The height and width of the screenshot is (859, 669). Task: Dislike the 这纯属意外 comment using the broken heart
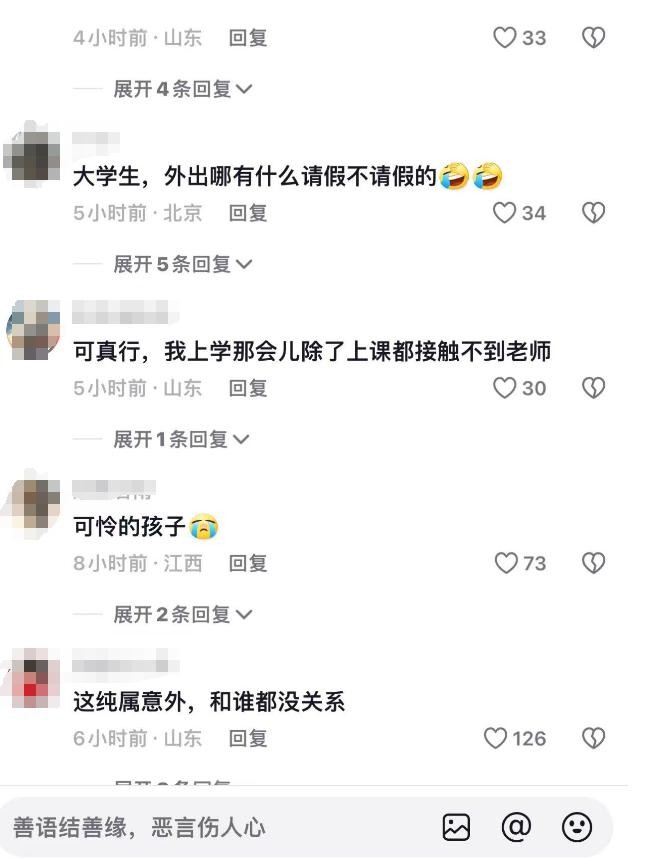click(593, 738)
